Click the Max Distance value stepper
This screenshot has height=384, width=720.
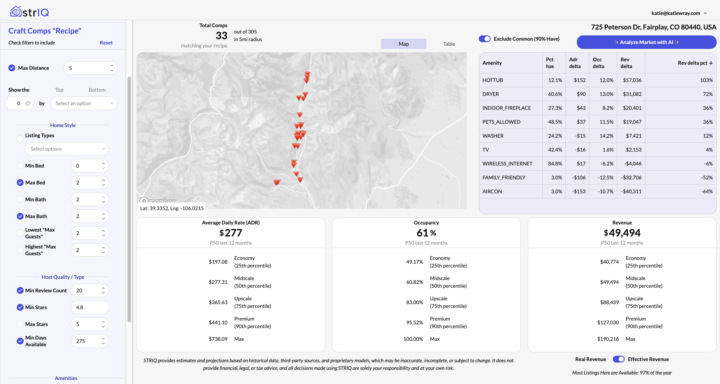coord(111,68)
